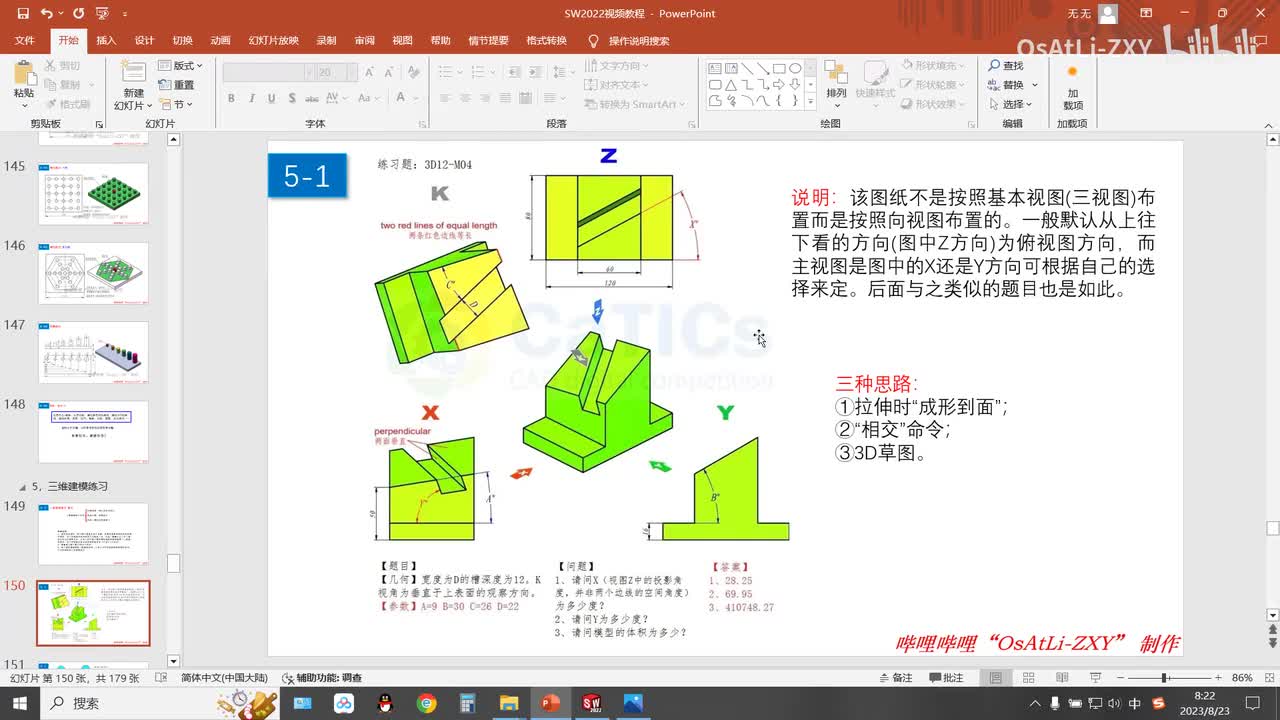Click the Undo arrow in the quick access toolbar
This screenshot has height=720, width=1280.
pos(46,14)
